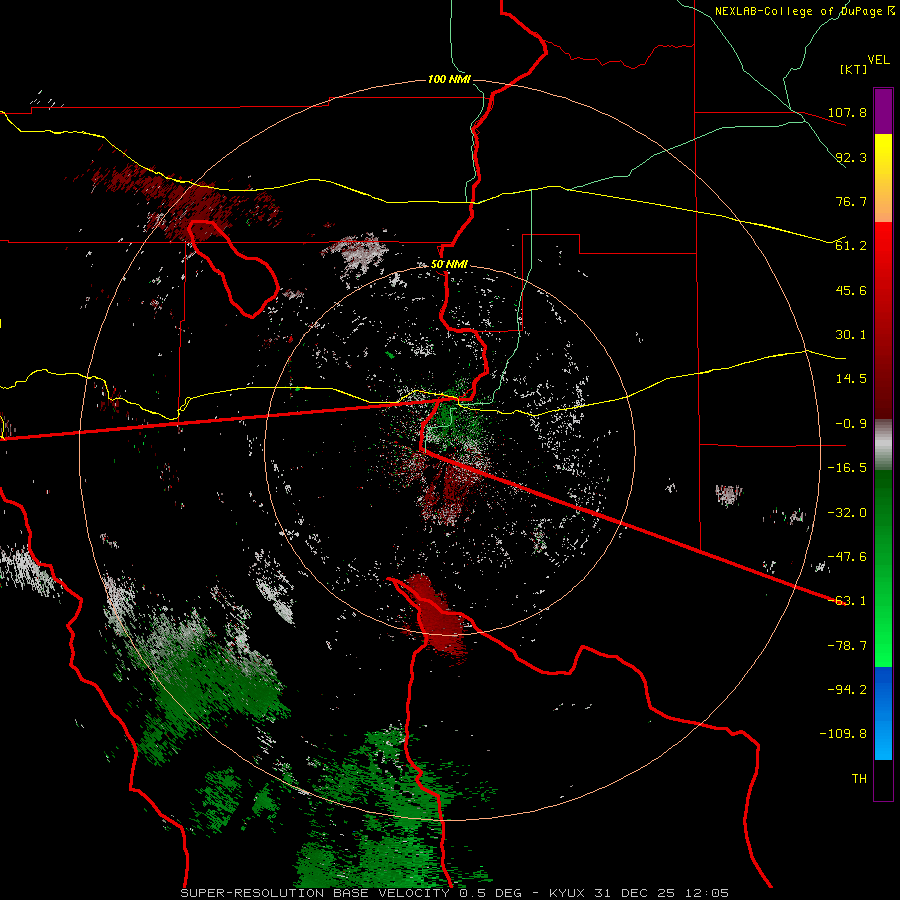Select the 76.7 velocity legend value

(851, 201)
